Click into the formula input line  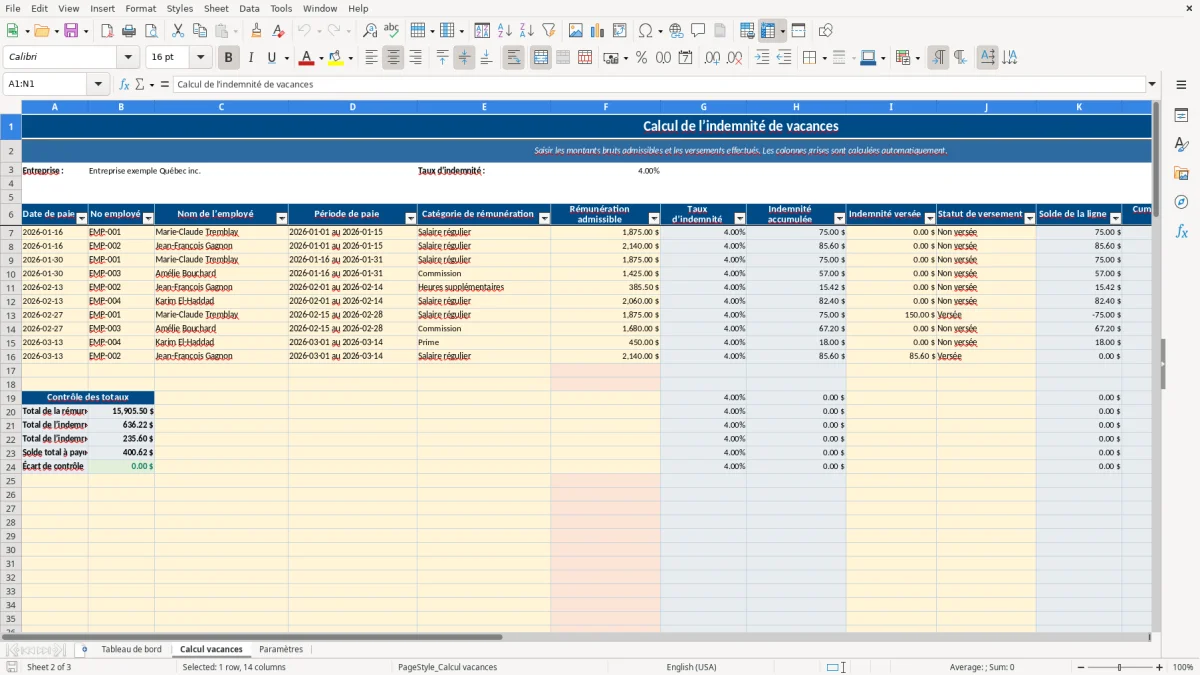click(658, 84)
